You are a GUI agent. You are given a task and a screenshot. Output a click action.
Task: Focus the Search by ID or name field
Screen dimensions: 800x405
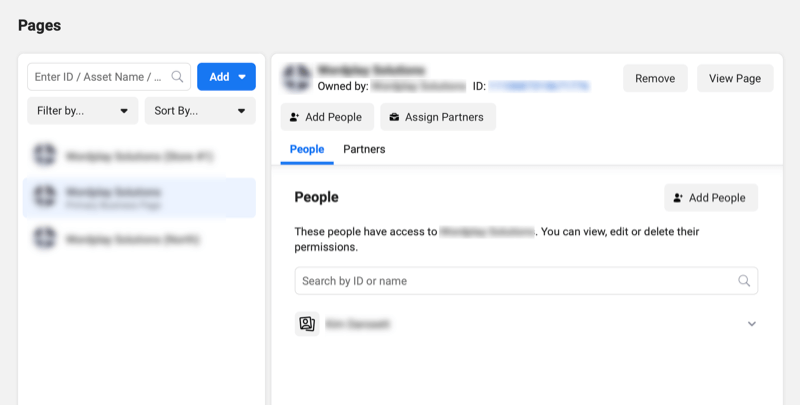coord(515,281)
